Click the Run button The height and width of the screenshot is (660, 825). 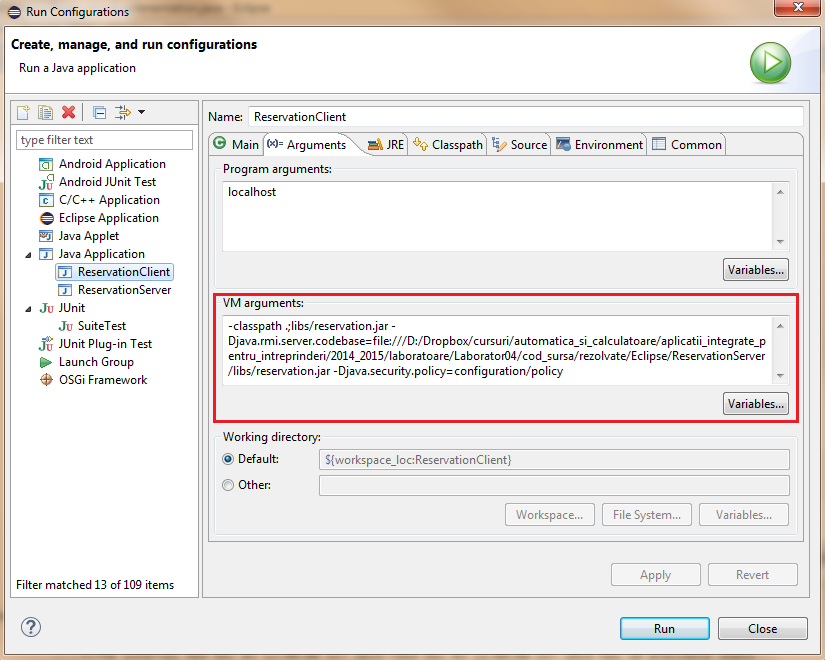click(665, 628)
